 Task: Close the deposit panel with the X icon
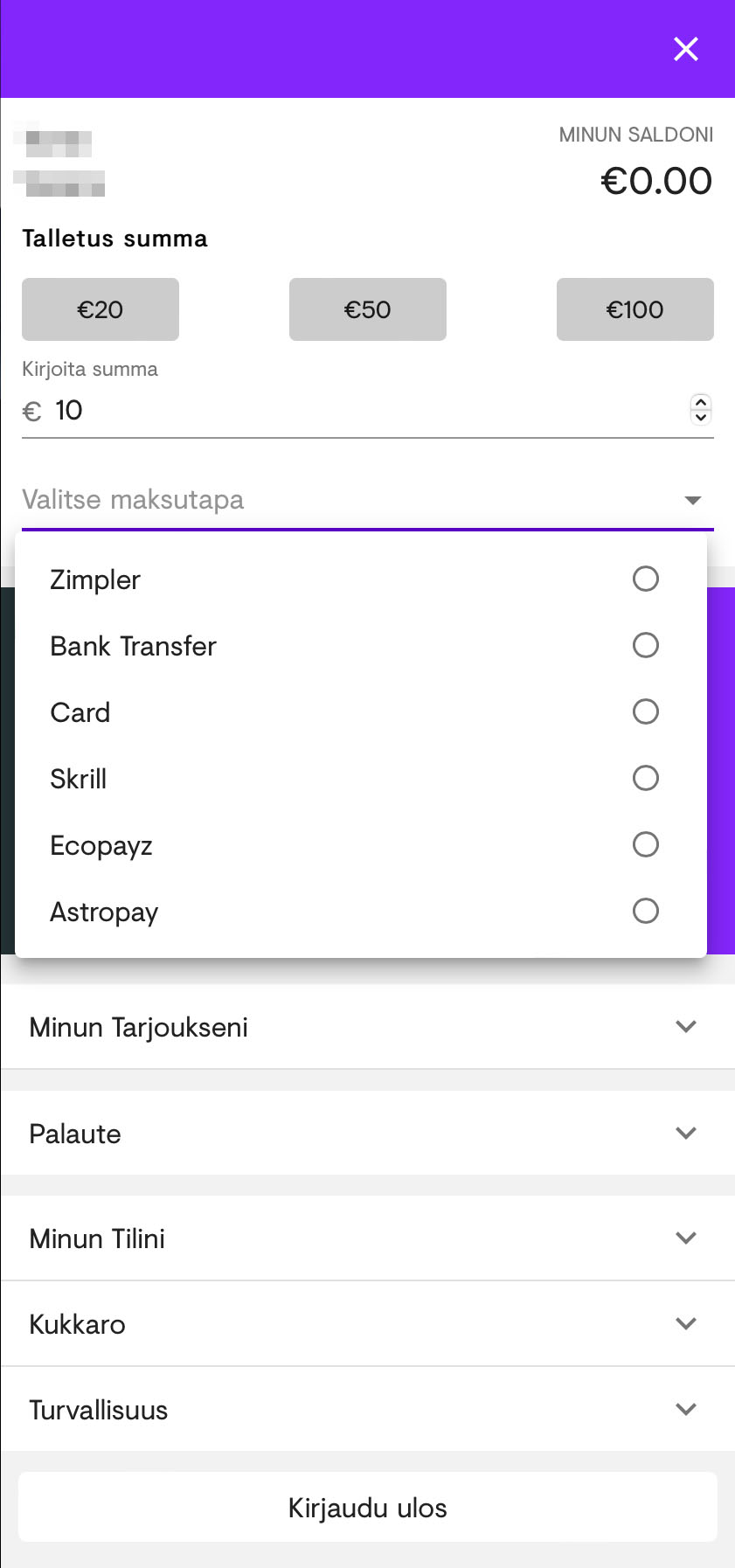click(x=686, y=49)
